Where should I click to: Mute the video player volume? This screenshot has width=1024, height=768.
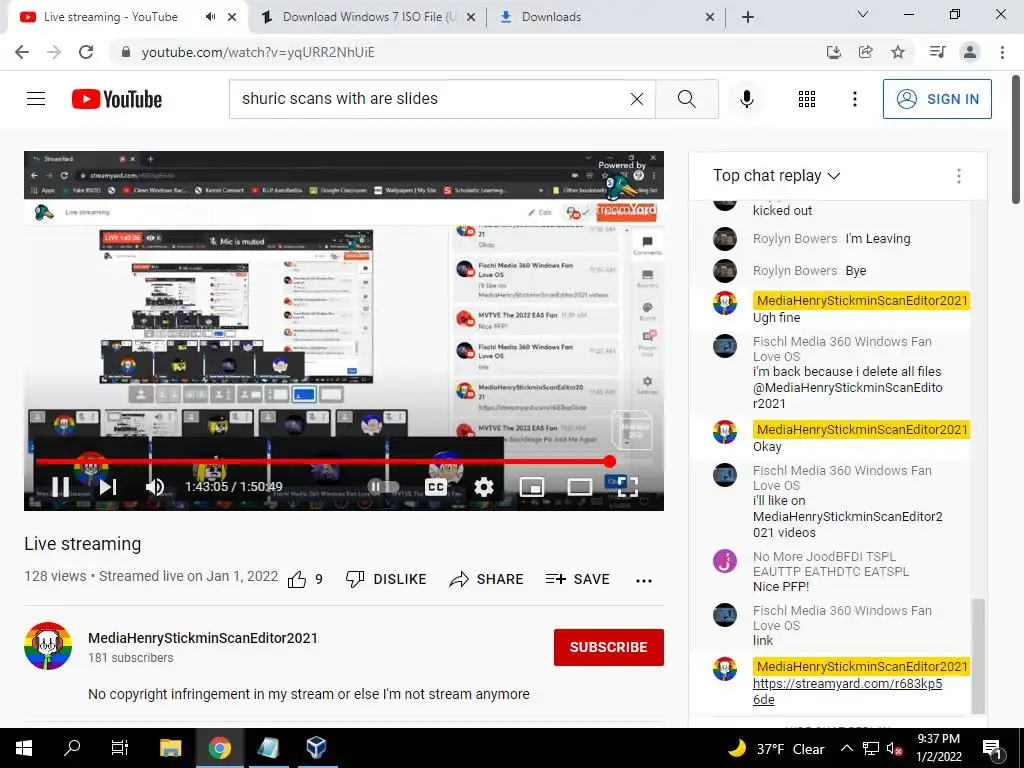tap(155, 487)
